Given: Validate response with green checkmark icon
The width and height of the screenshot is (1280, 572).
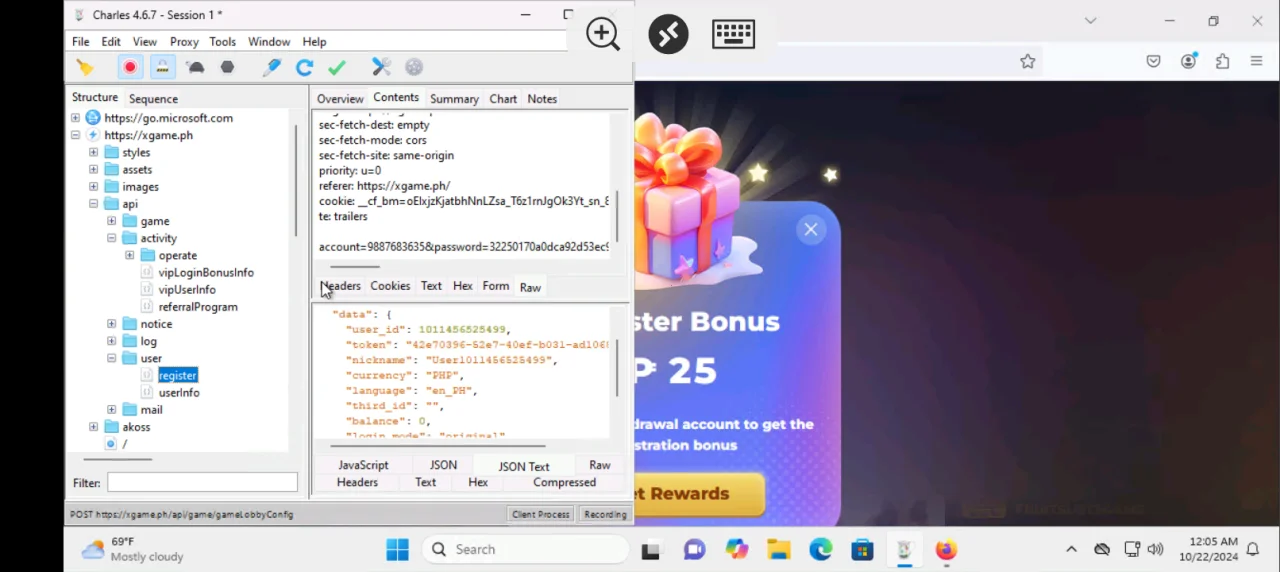Looking at the screenshot, I should (337, 67).
